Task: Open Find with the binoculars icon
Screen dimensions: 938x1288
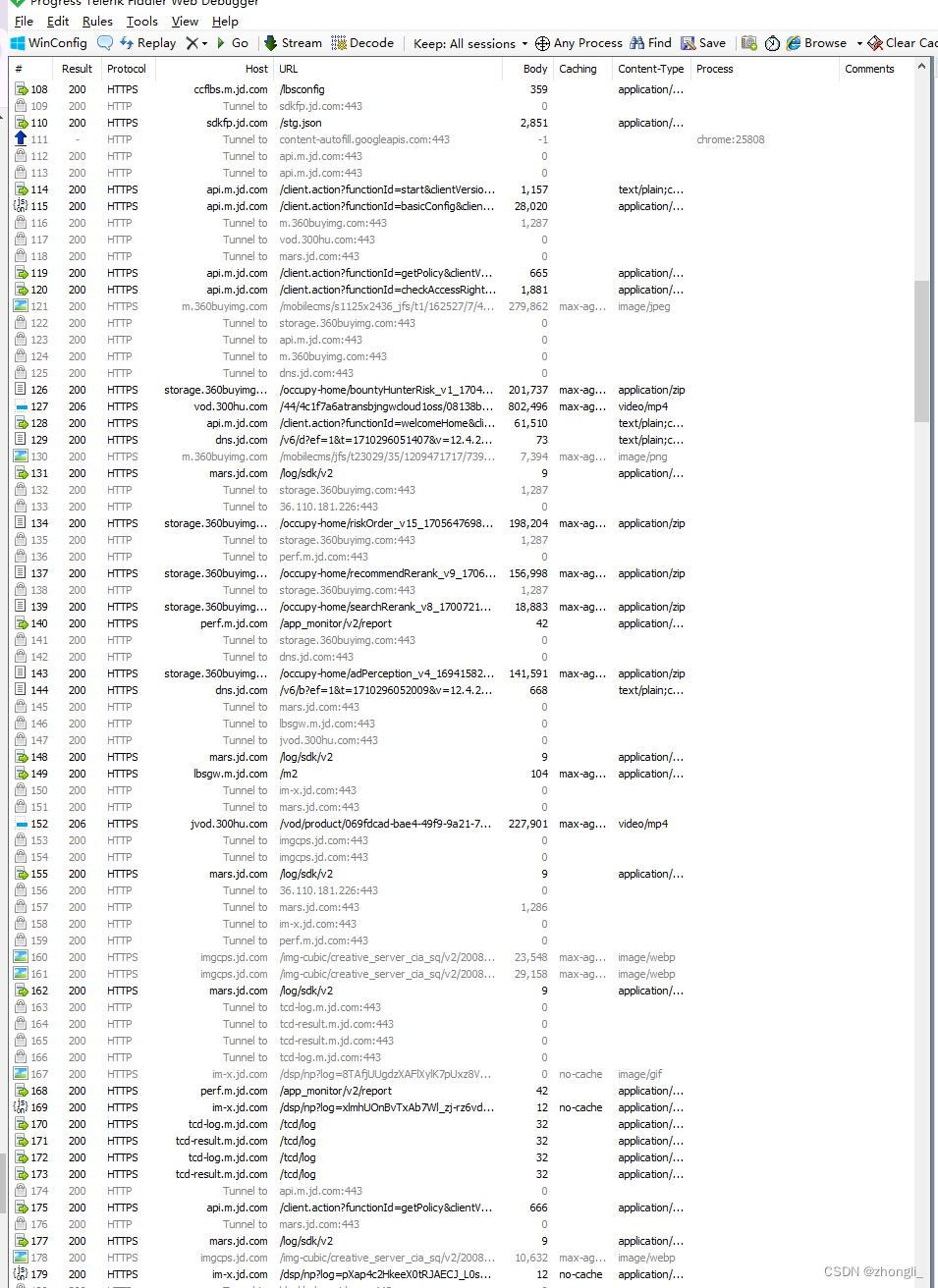Action: [650, 43]
